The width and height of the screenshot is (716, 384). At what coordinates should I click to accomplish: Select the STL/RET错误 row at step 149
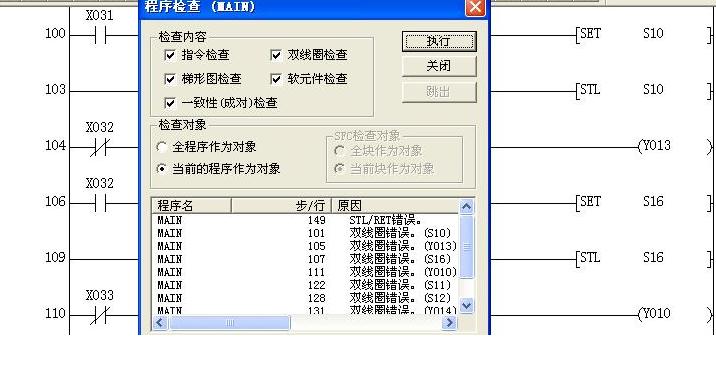(305, 220)
